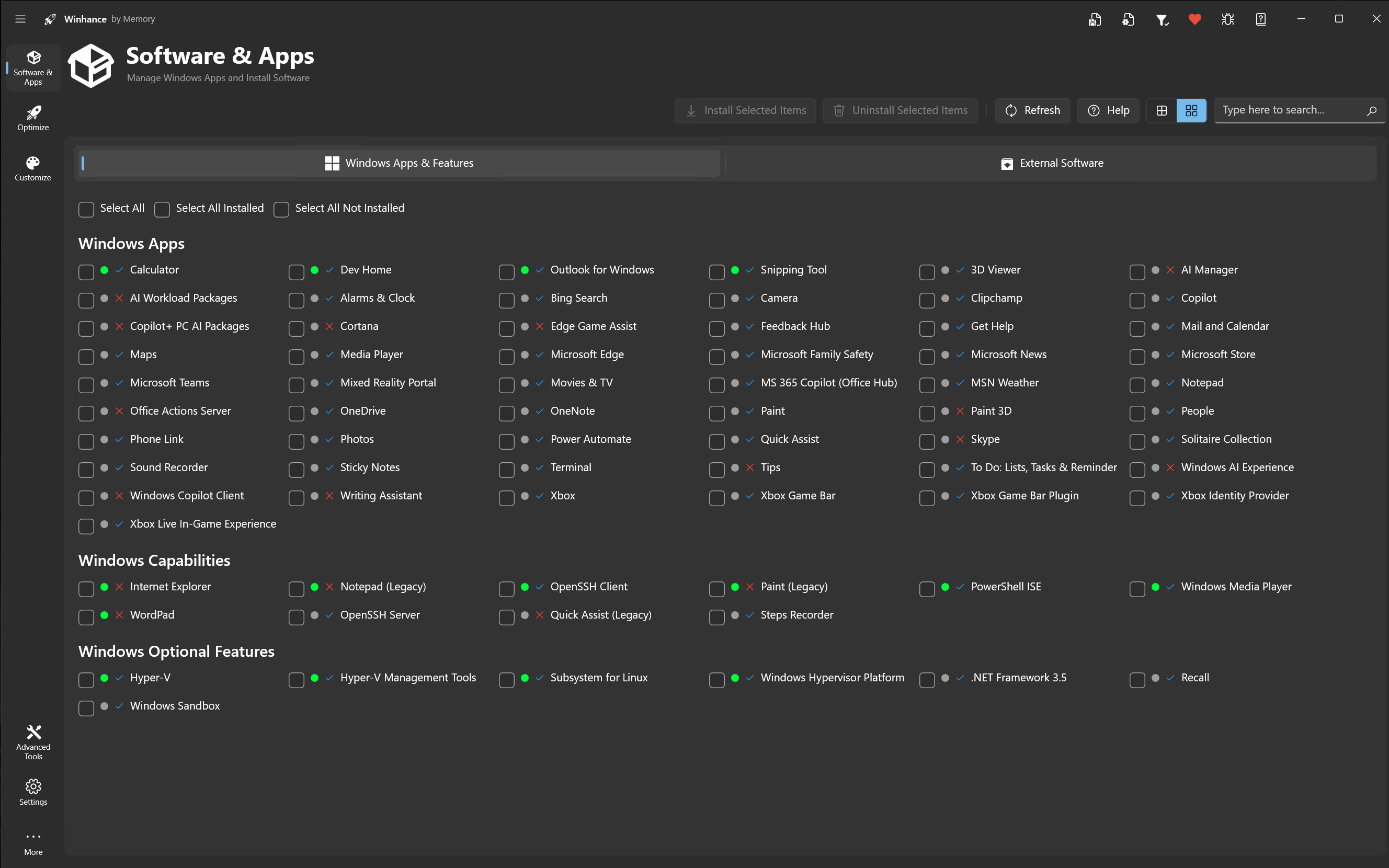Expand the hamburger menu at the top left

point(20,19)
